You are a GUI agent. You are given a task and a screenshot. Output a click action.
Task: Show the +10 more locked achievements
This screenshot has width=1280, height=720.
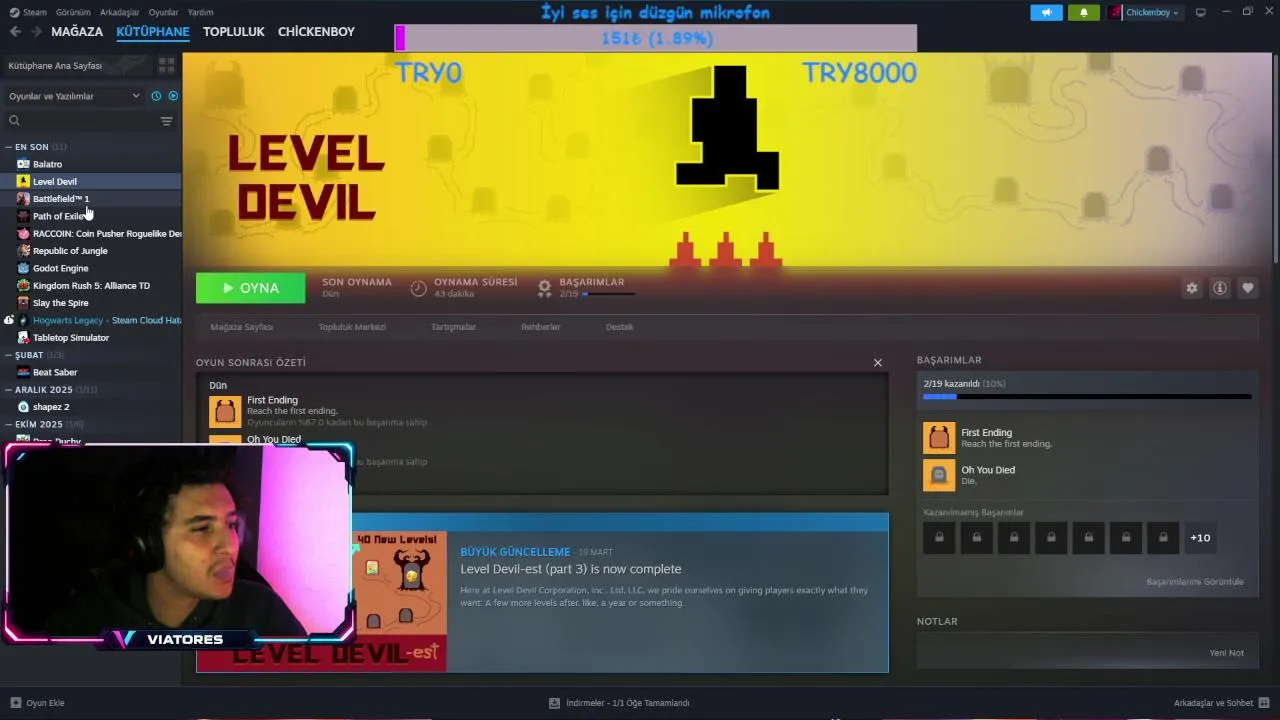tap(1200, 538)
